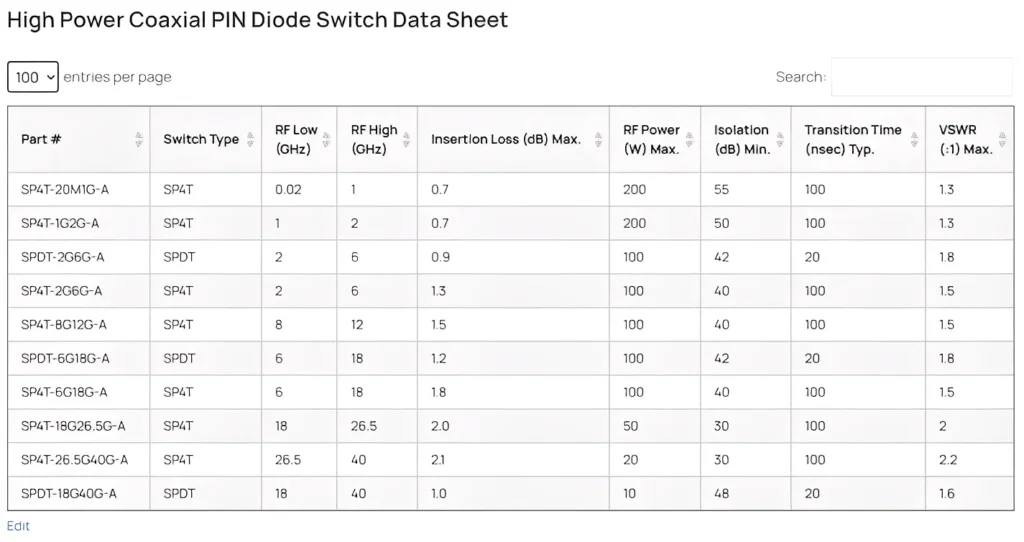Select the SP4T-20M1G-A part cell
The image size is (1024, 542).
[65, 189]
